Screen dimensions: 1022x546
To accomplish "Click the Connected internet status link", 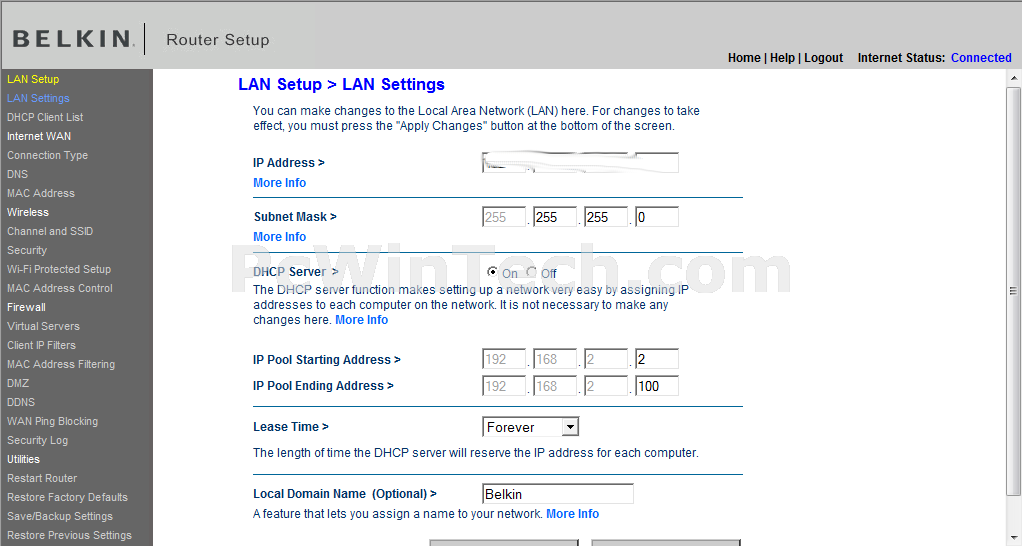I will pyautogui.click(x=981, y=58).
